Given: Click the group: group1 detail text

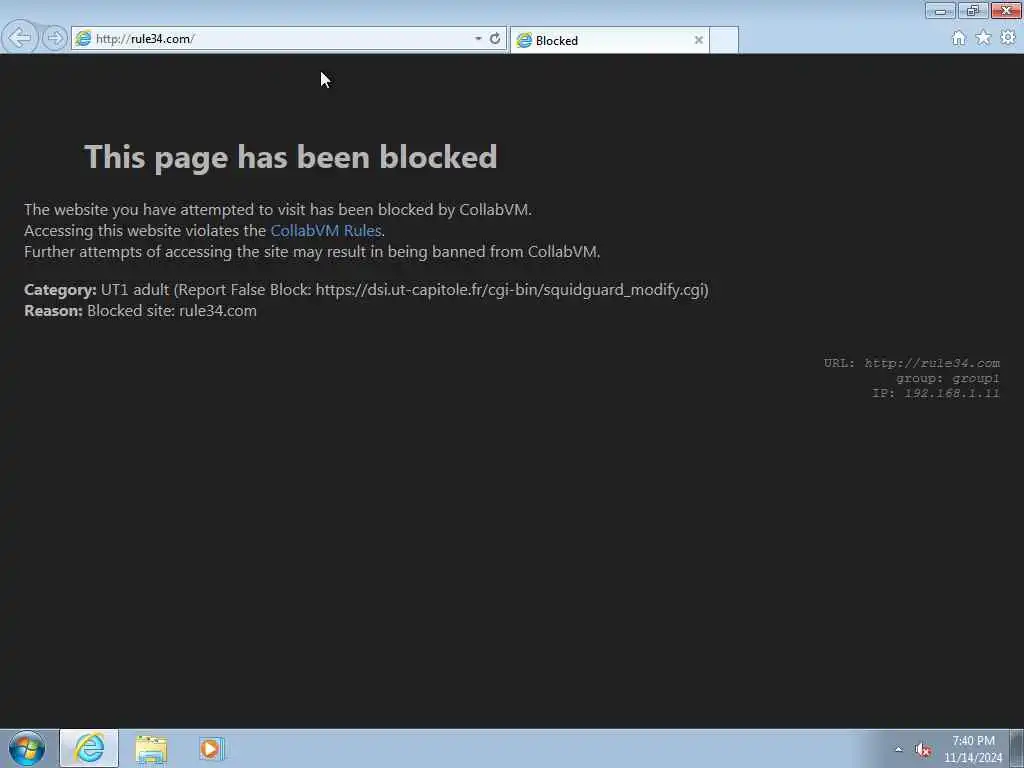Looking at the screenshot, I should tap(948, 378).
